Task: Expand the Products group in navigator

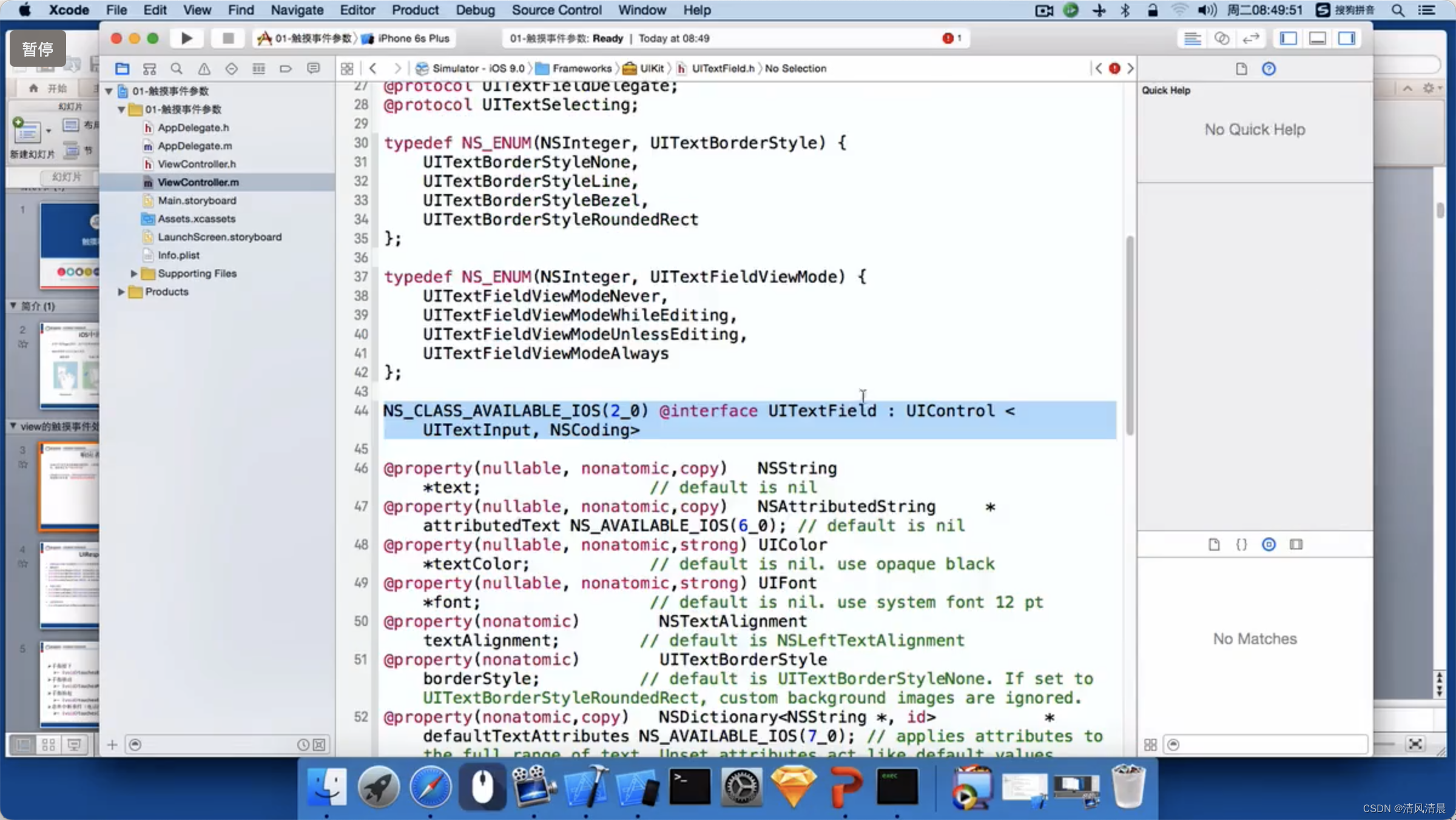Action: [119, 291]
